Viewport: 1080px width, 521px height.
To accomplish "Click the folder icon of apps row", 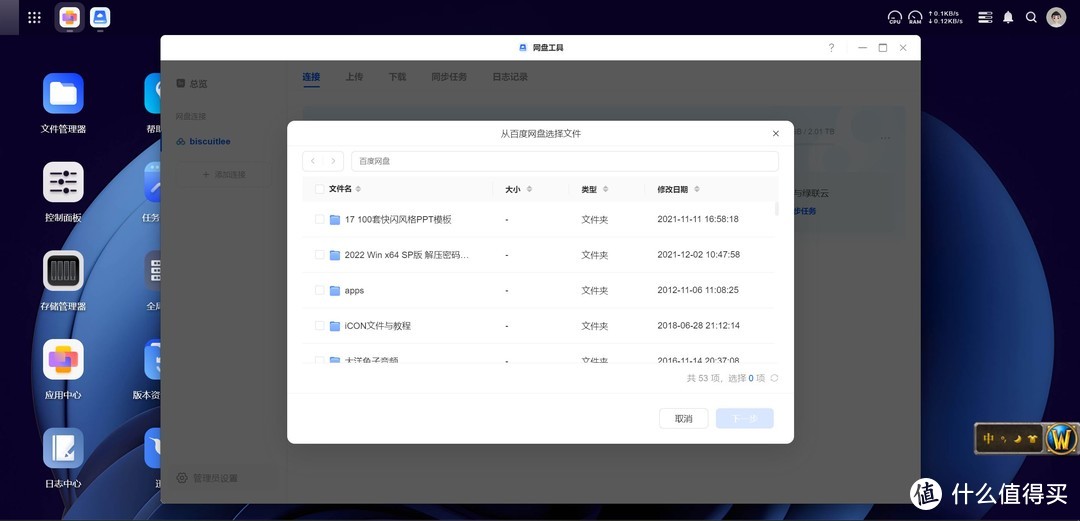I will point(335,291).
